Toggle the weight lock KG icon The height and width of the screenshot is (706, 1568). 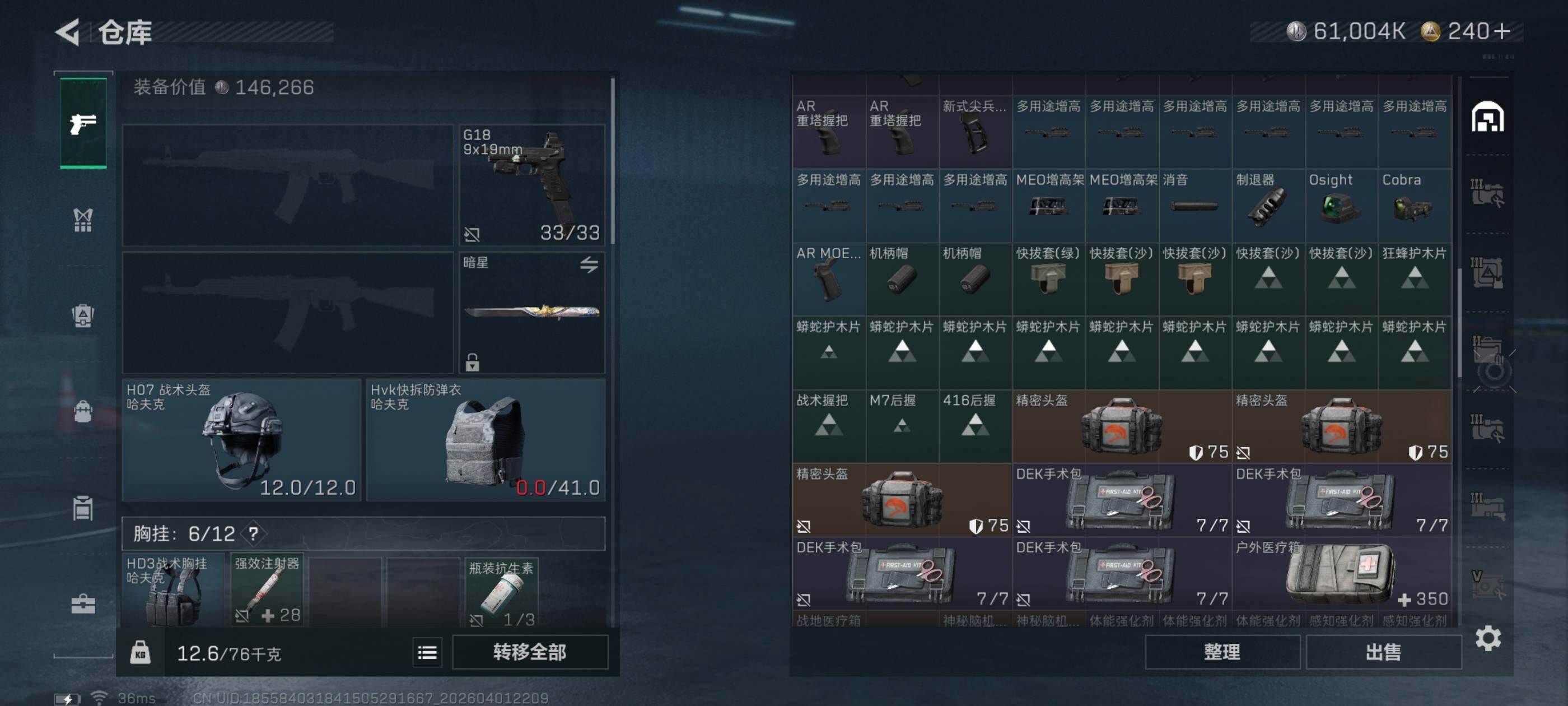tap(140, 652)
